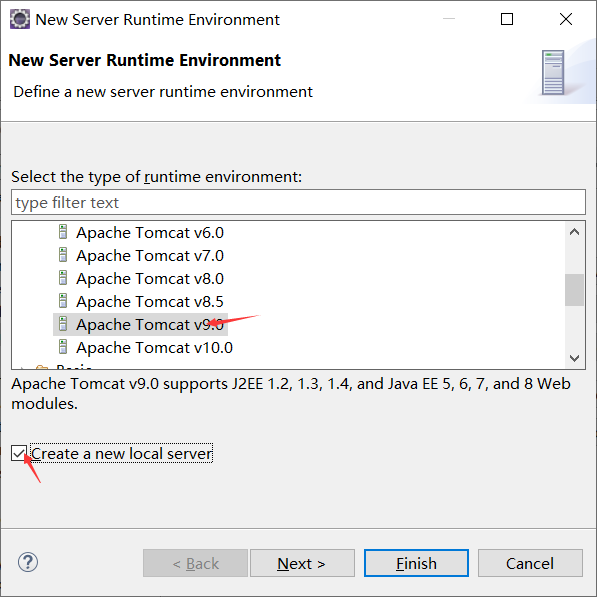Click the scroll up arrow in runtime list
Image resolution: width=597 pixels, height=597 pixels.
point(575,232)
